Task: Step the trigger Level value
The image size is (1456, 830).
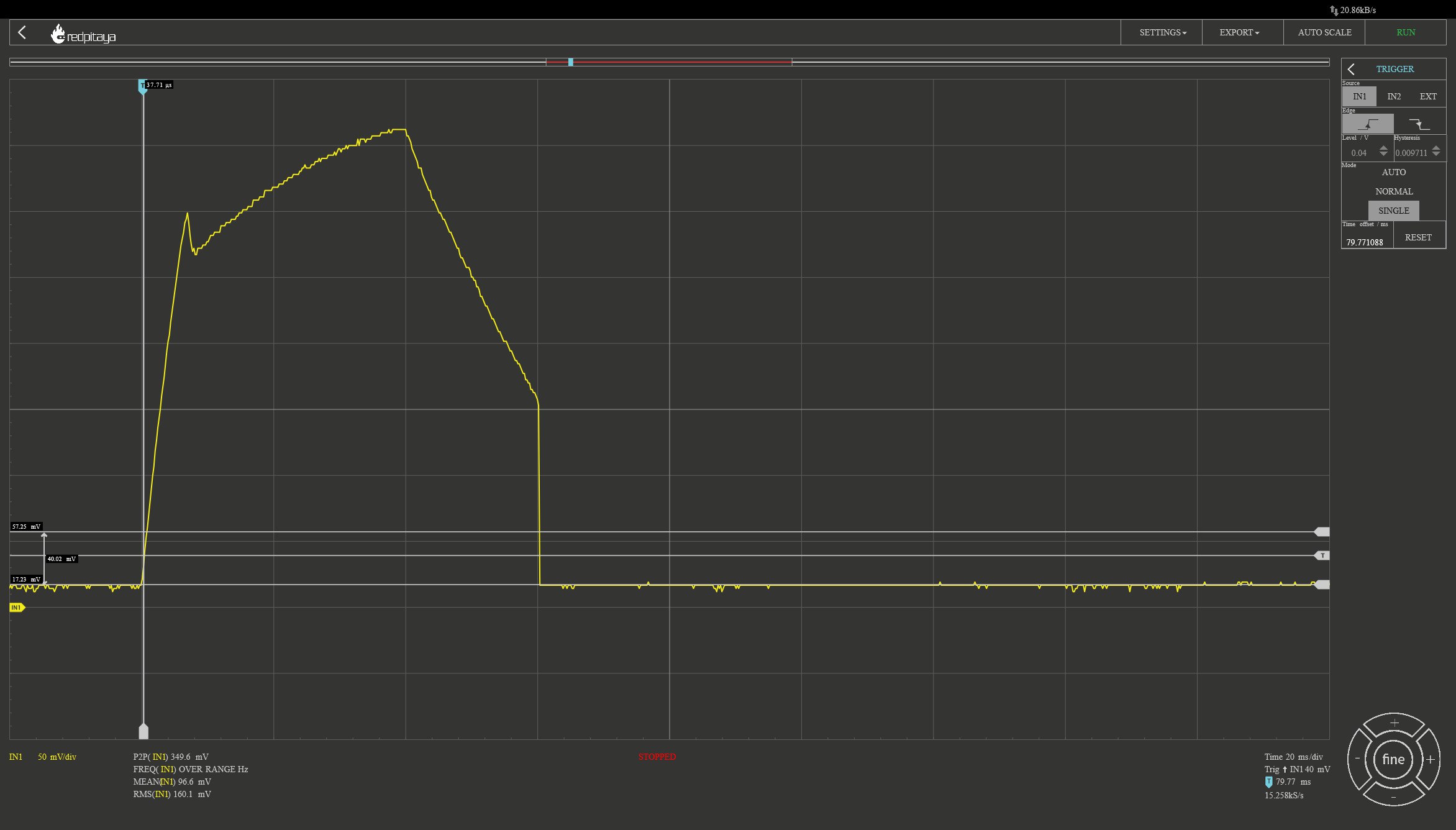Action: (x=1383, y=151)
